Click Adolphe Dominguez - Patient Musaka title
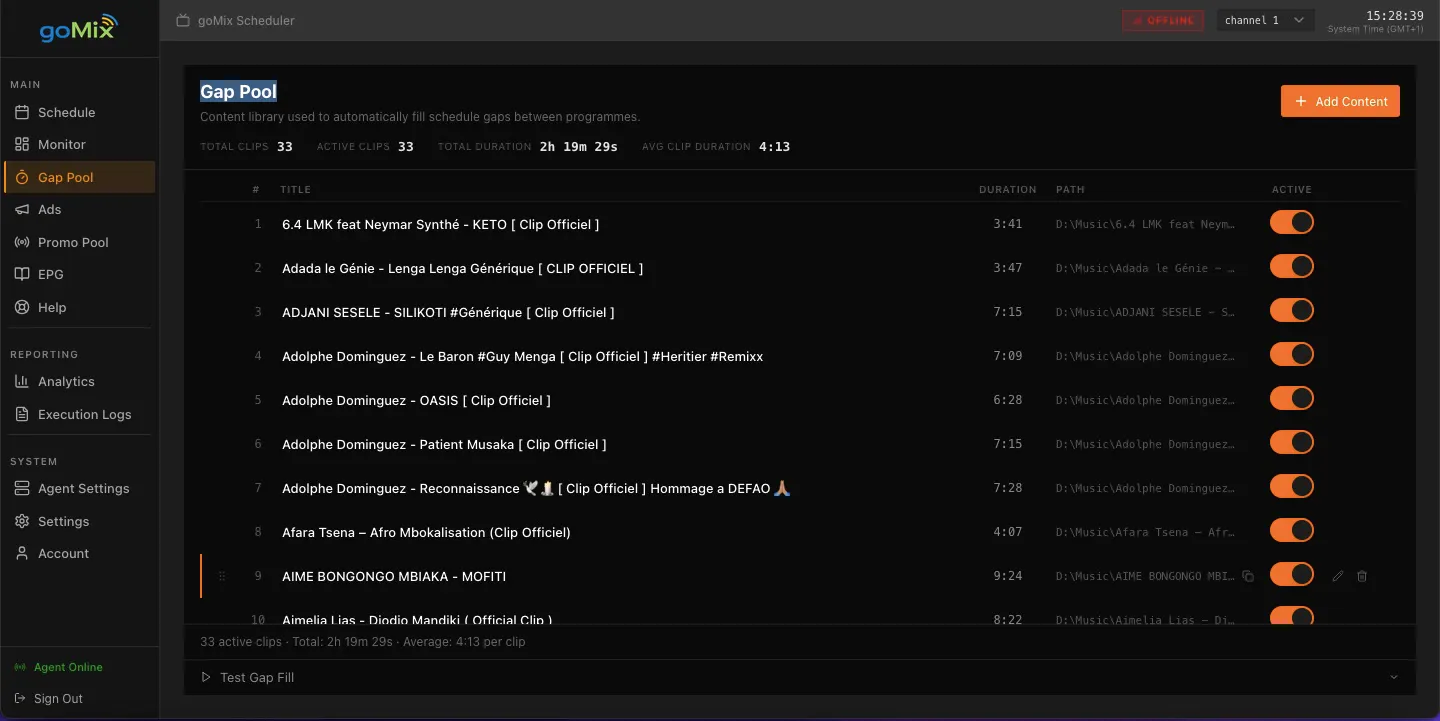 point(444,444)
